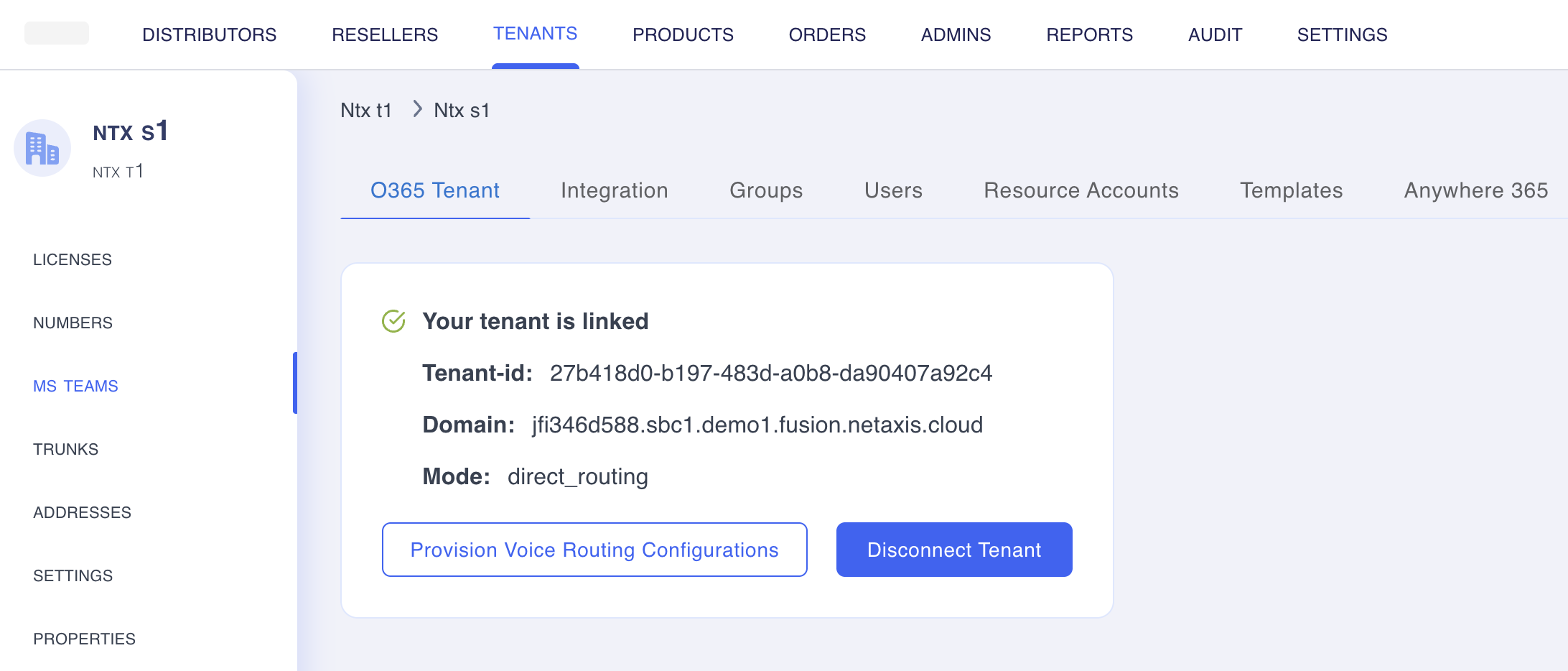
Task: Click the Ntx t1 breadcrumb link
Action: click(366, 110)
